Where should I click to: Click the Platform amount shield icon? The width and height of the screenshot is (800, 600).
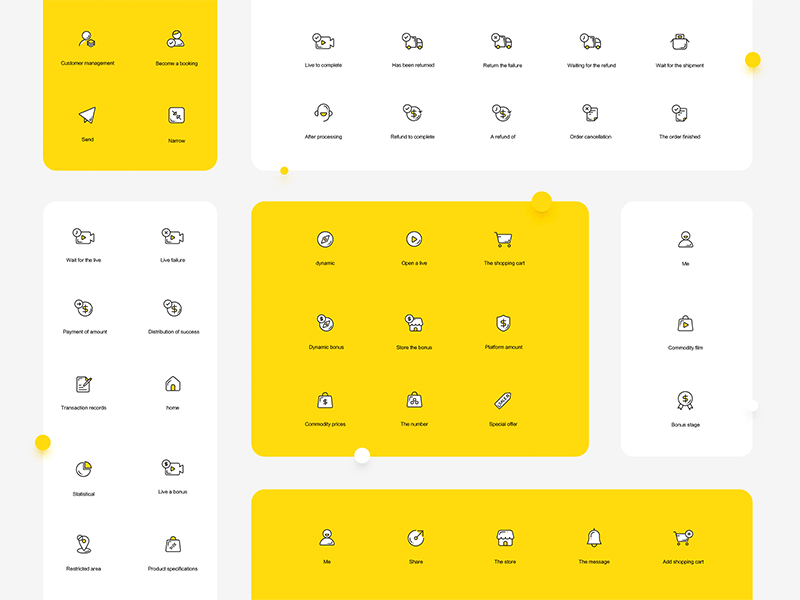tap(502, 325)
